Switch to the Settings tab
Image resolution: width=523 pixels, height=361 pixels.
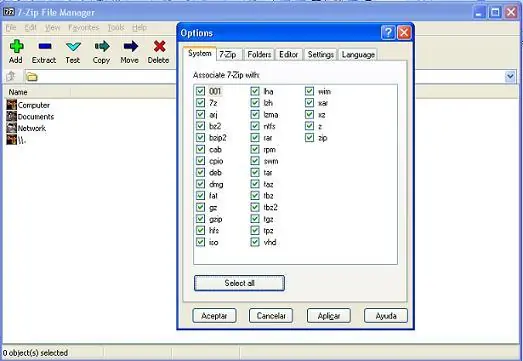click(x=321, y=54)
